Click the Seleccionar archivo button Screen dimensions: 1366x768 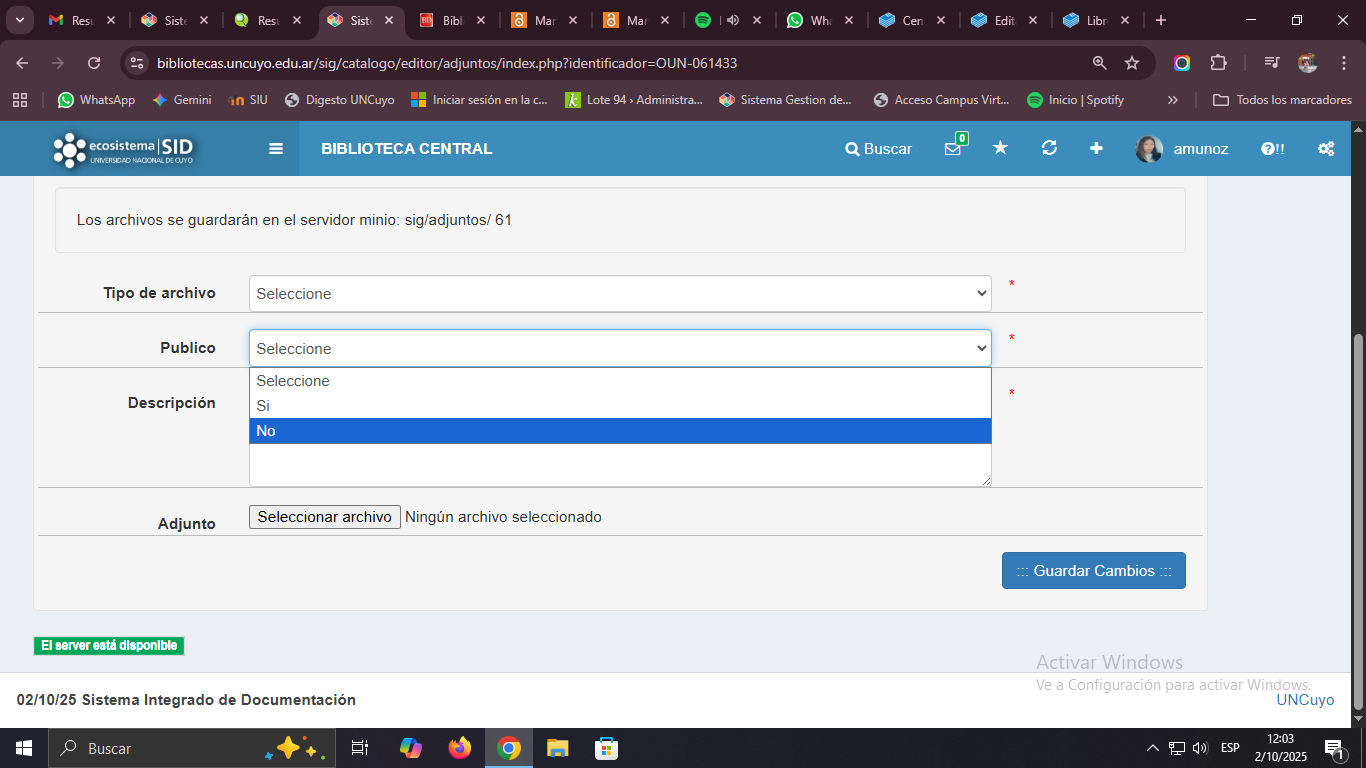(325, 517)
